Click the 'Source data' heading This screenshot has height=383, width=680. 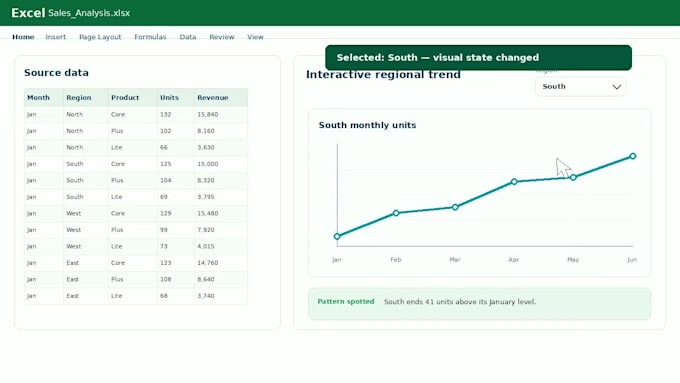56,73
